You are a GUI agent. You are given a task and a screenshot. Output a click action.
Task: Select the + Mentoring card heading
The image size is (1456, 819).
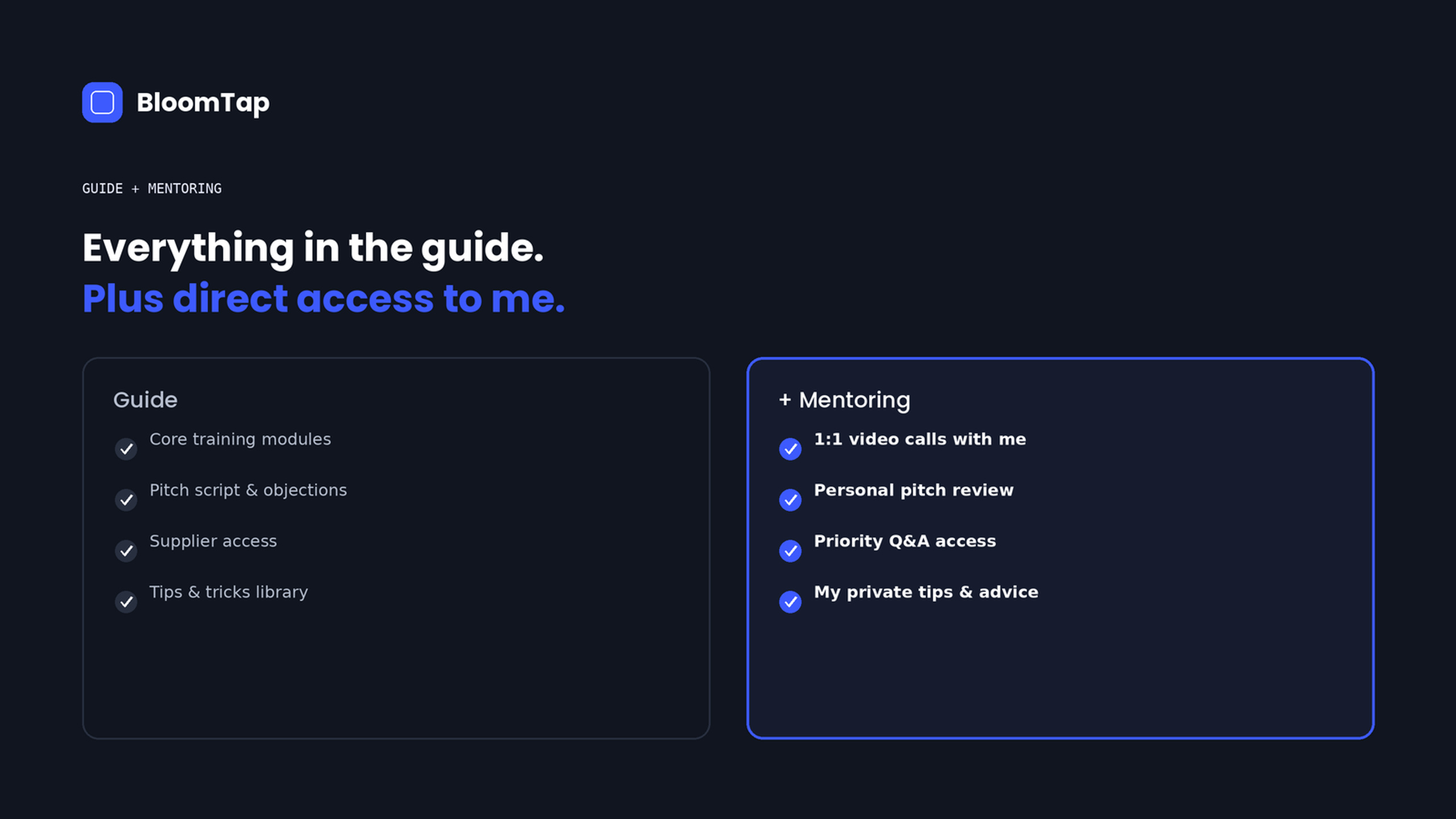844,400
